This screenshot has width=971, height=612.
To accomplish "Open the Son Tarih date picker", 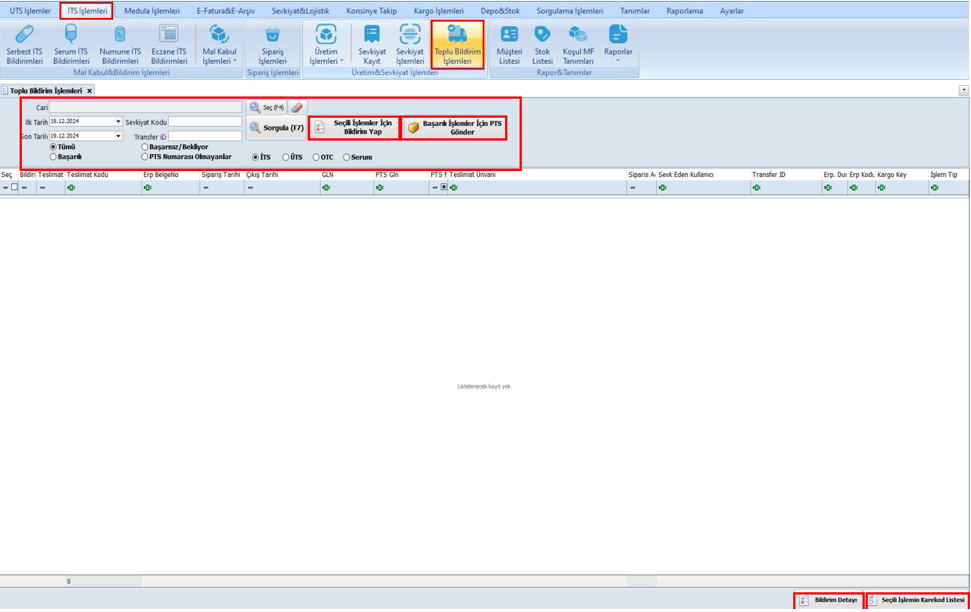I will (x=118, y=136).
